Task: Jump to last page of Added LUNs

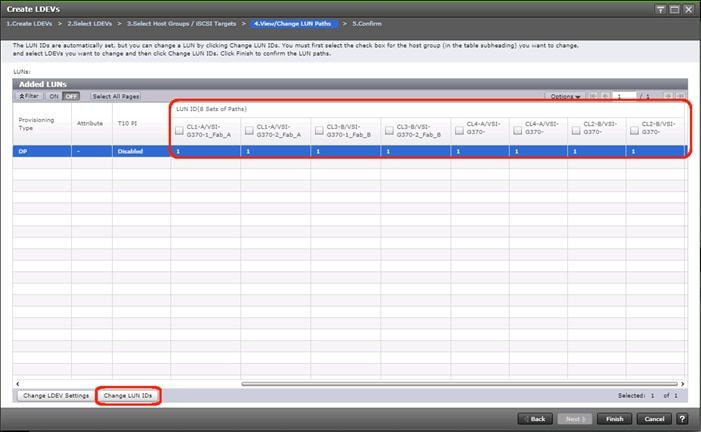Action: [680, 96]
